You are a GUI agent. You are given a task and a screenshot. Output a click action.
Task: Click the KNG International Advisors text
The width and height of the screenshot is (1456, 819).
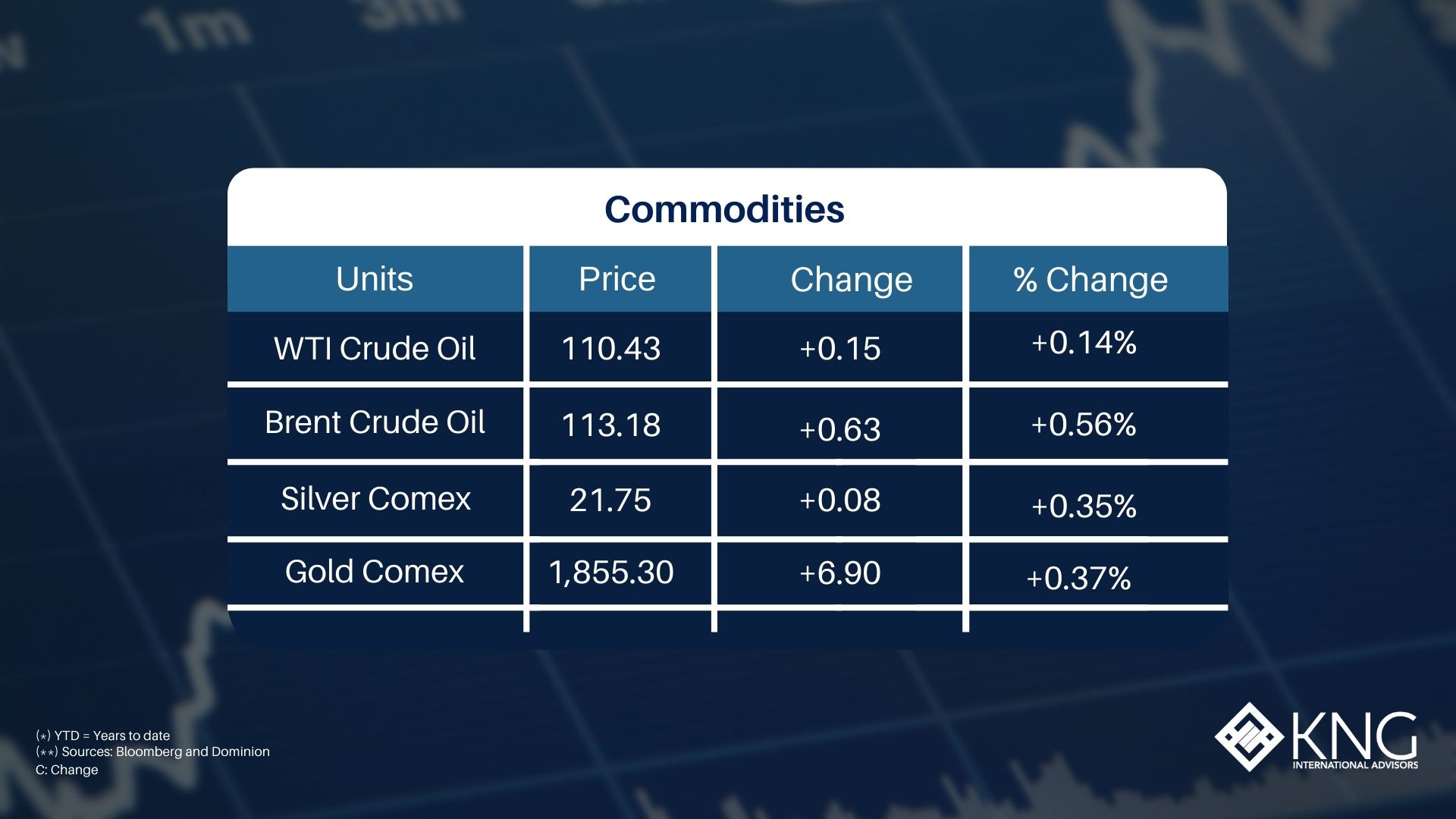(x=1354, y=764)
